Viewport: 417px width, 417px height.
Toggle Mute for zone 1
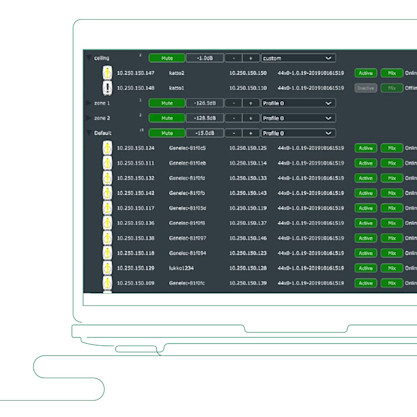(x=167, y=103)
